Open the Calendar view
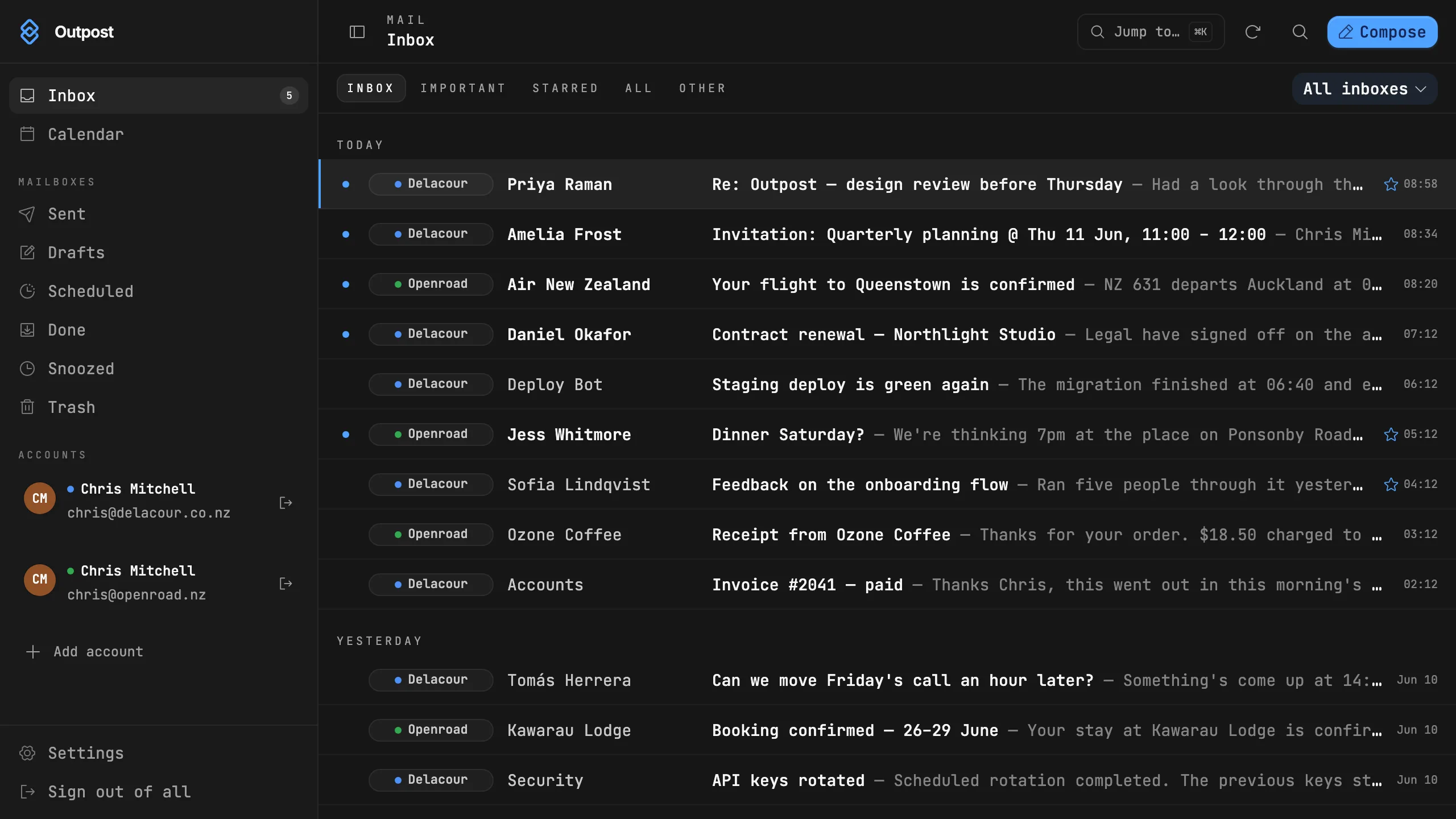The width and height of the screenshot is (1456, 819). (159, 134)
